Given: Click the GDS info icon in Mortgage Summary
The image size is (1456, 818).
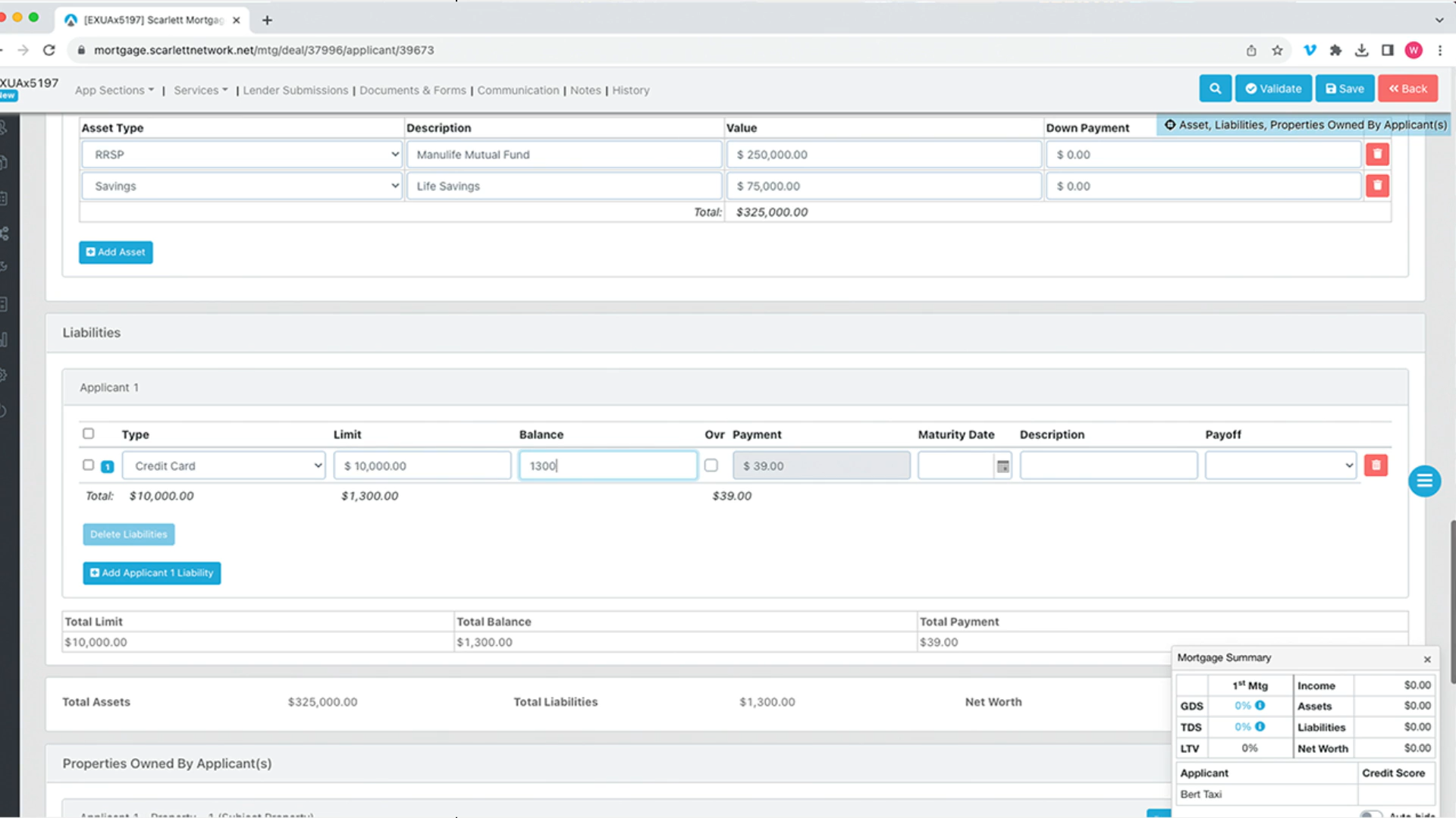Looking at the screenshot, I should (x=1260, y=706).
